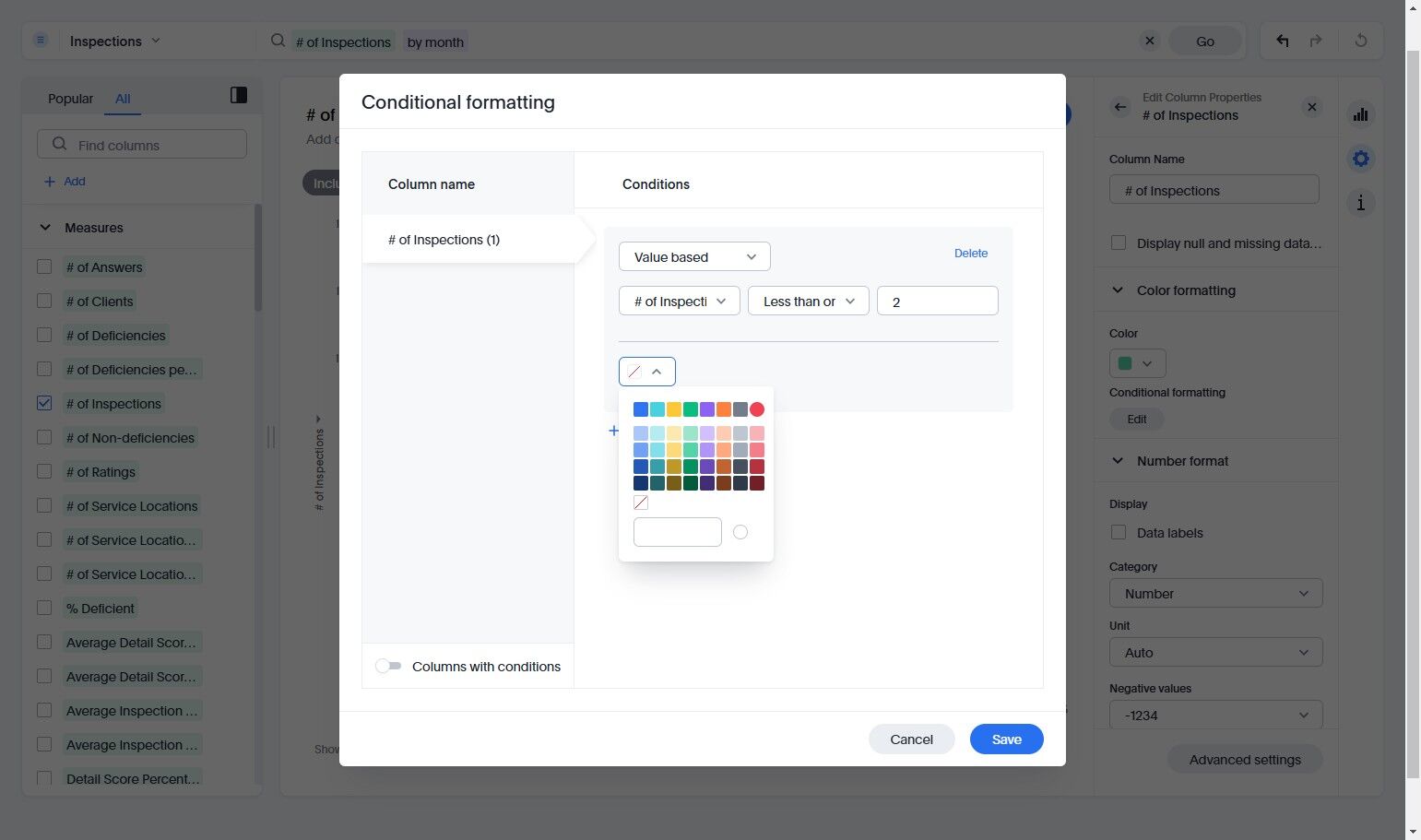Screen dimensions: 1421x840
Task: Enable Data labels checkbox
Action: click(1119, 532)
